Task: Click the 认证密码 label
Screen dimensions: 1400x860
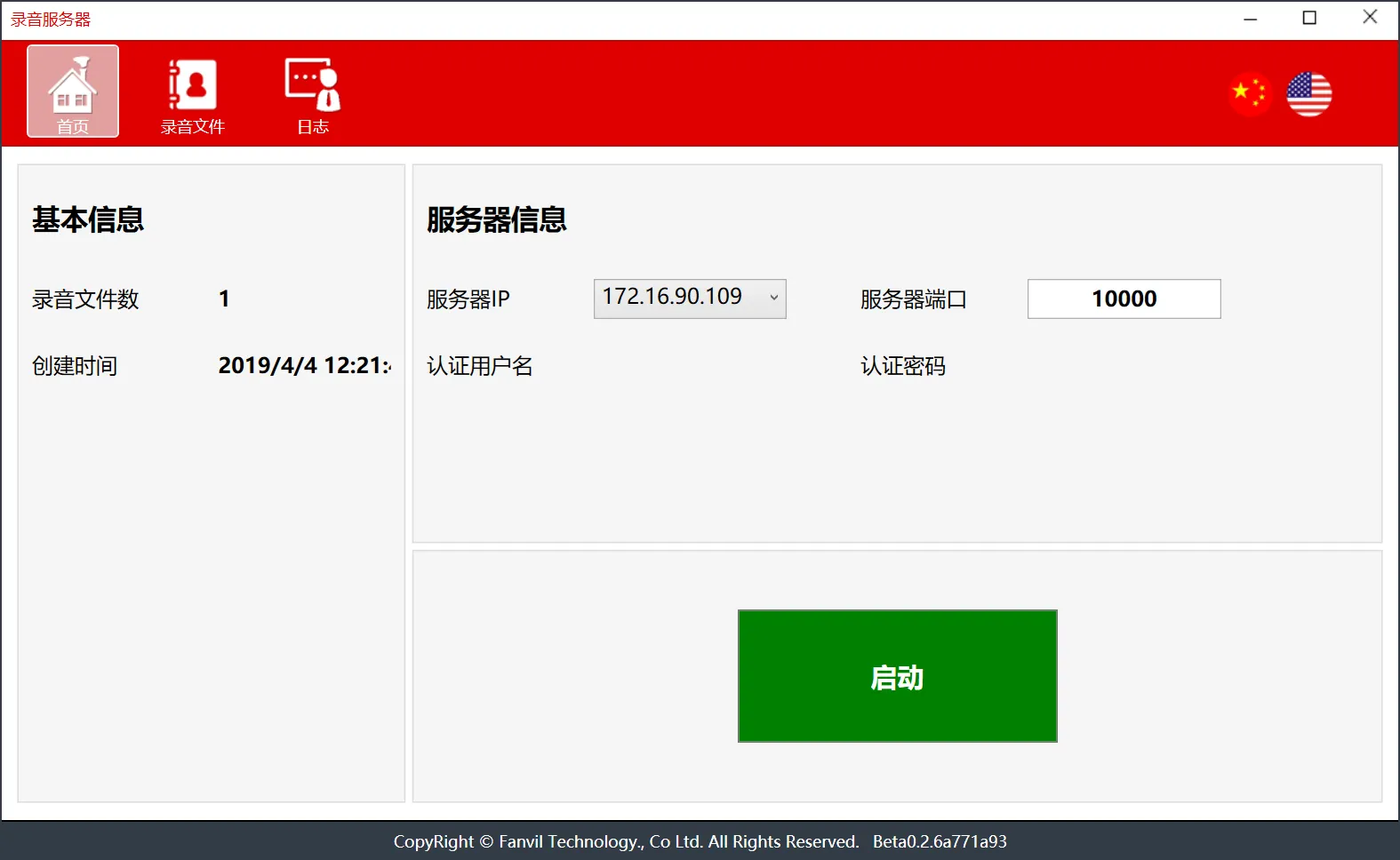Action: (902, 366)
